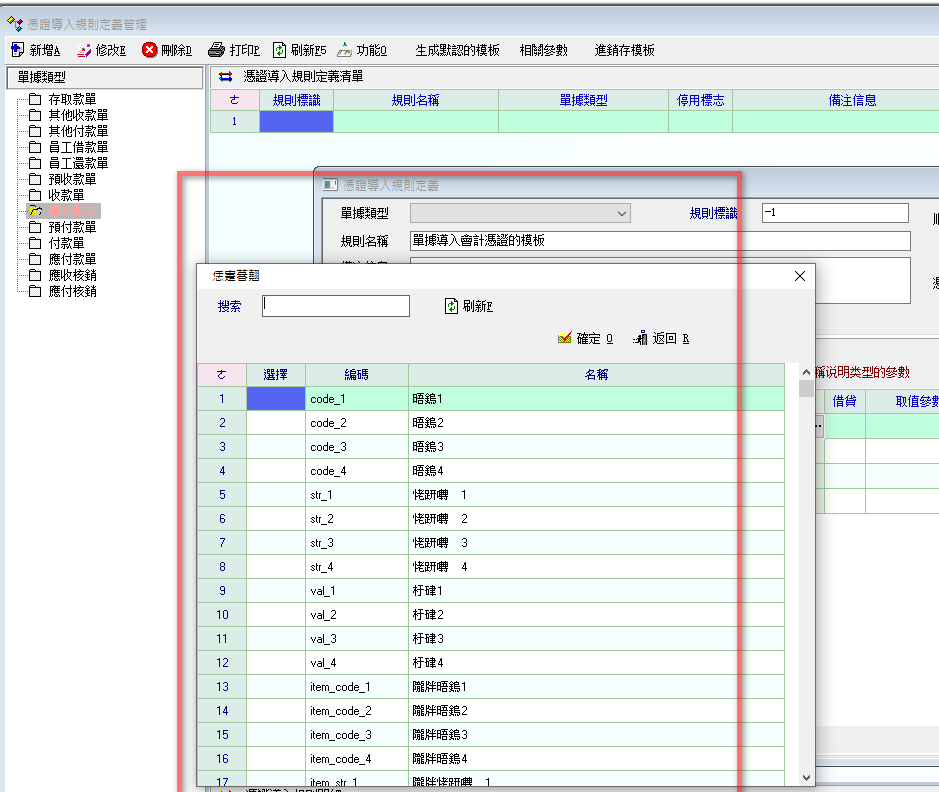
Task: Tick the 選擇 cell for code_2
Action: pos(275,423)
